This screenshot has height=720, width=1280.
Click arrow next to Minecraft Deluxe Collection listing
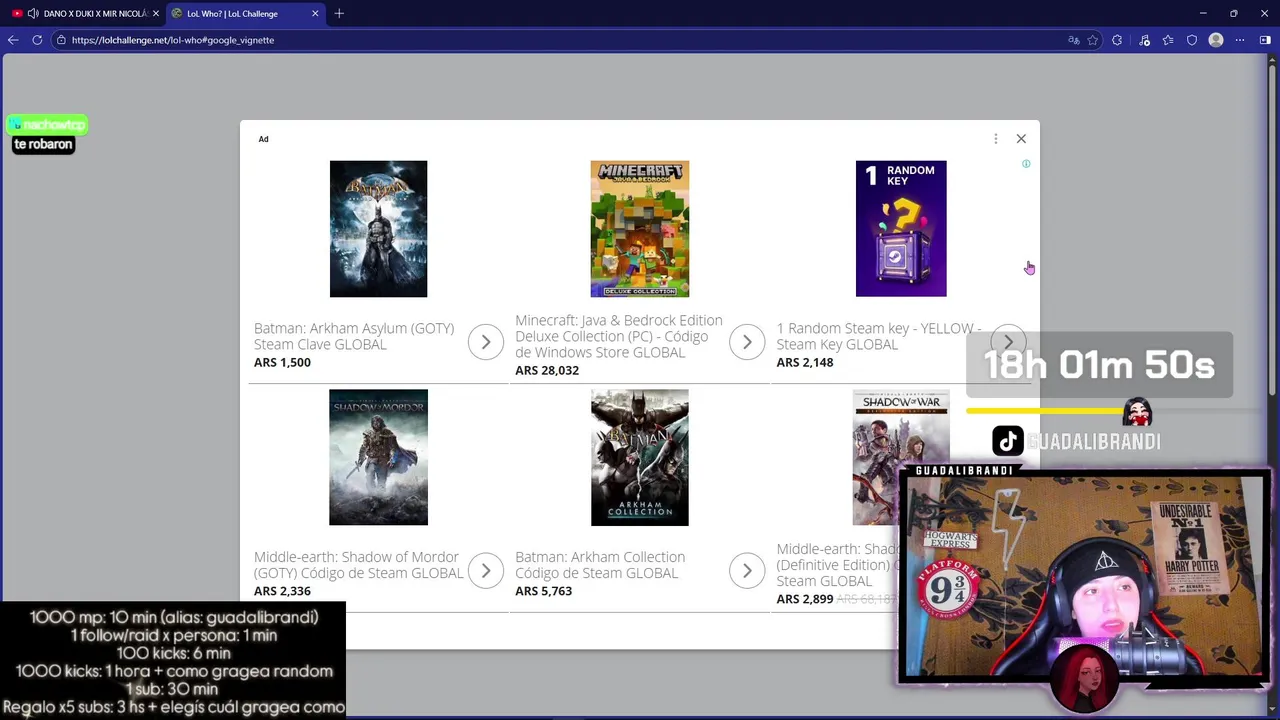pos(747,342)
